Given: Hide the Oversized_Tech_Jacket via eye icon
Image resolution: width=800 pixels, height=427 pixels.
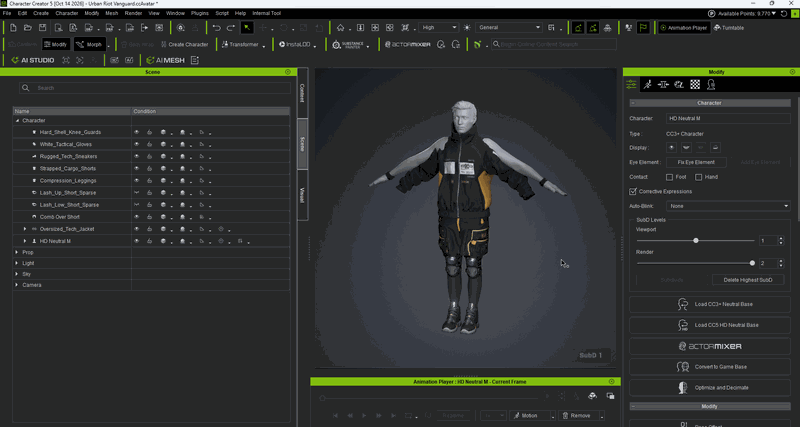Looking at the screenshot, I should coord(136,229).
